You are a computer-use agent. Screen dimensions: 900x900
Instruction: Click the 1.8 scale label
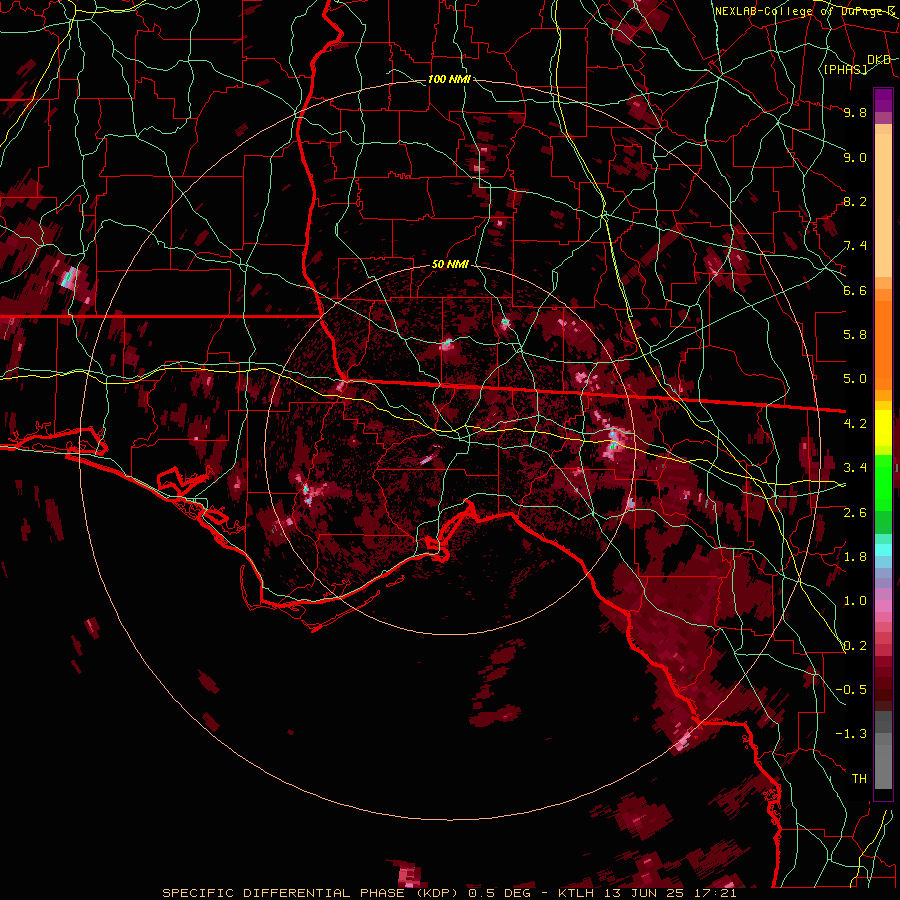pyautogui.click(x=855, y=557)
